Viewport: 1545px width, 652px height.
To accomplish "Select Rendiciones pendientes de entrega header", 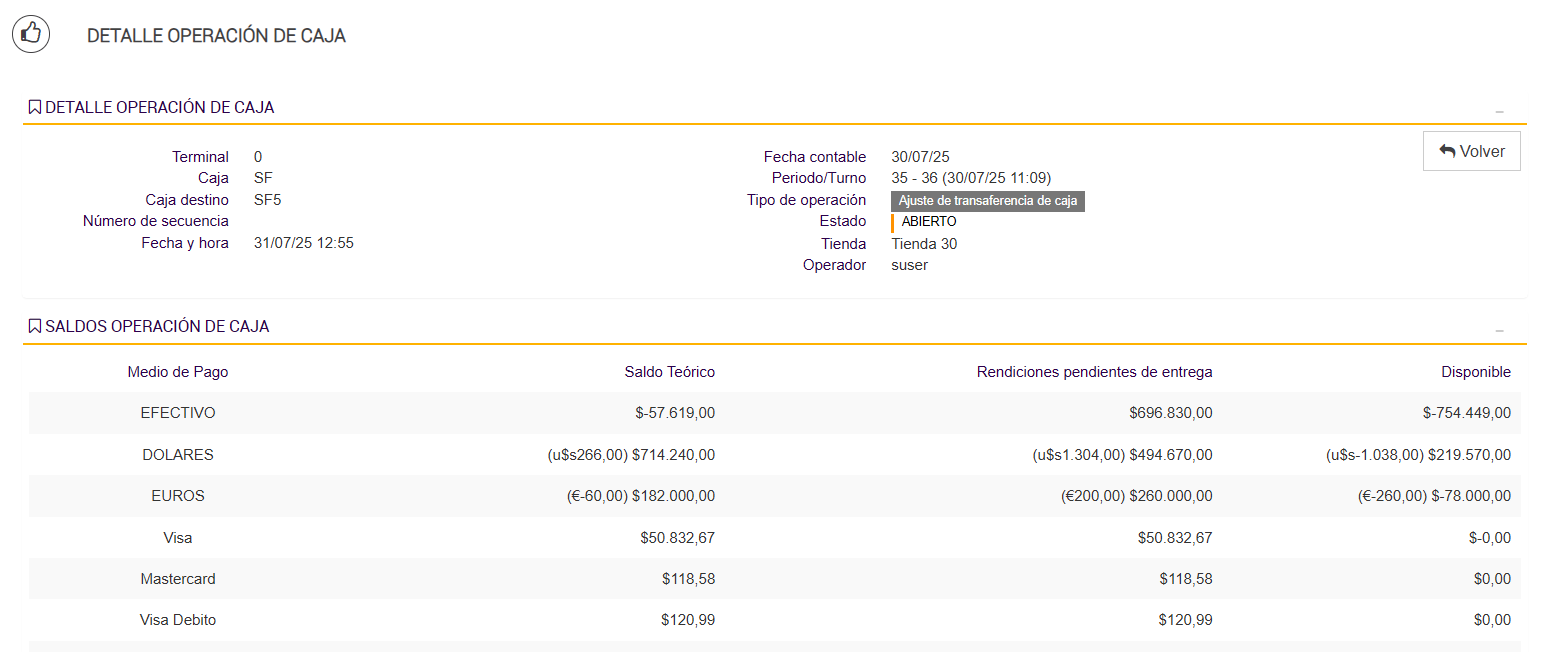I will 1095,372.
